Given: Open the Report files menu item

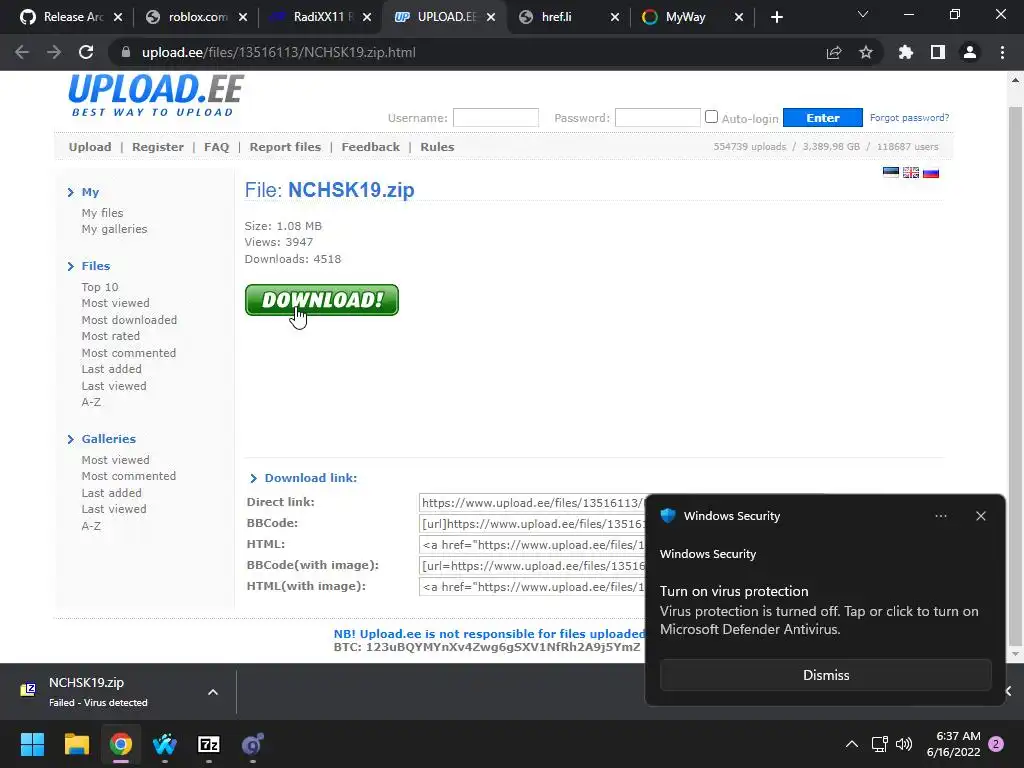Looking at the screenshot, I should [x=285, y=147].
